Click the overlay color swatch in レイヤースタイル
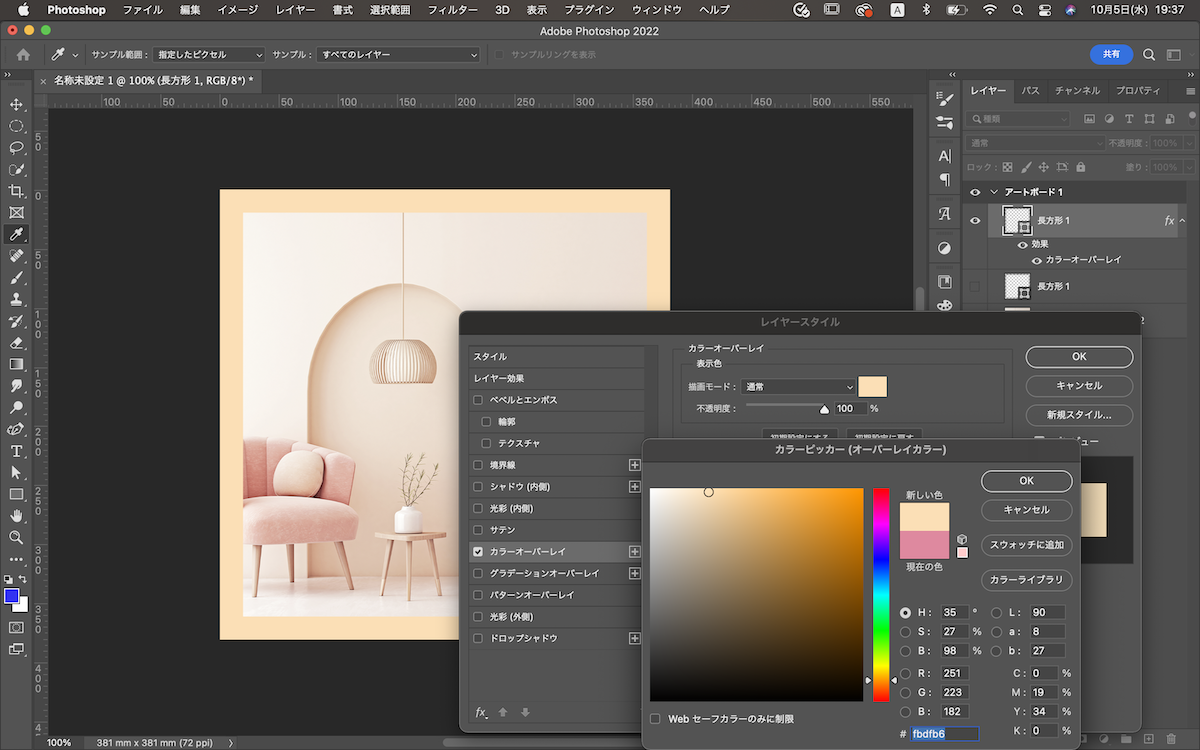1200x750 pixels. pos(872,387)
